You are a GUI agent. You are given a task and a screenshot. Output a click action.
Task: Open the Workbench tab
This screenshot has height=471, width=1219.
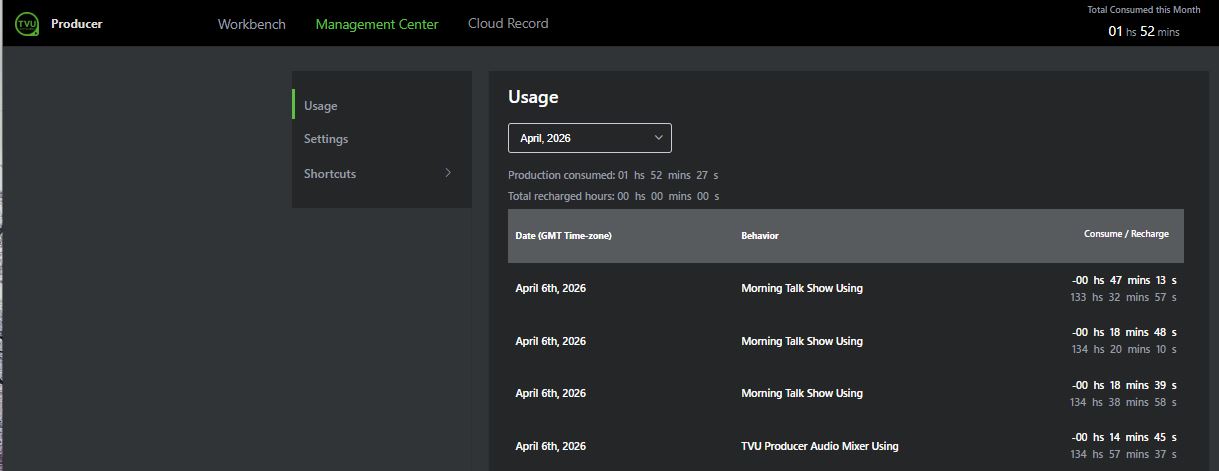(251, 24)
